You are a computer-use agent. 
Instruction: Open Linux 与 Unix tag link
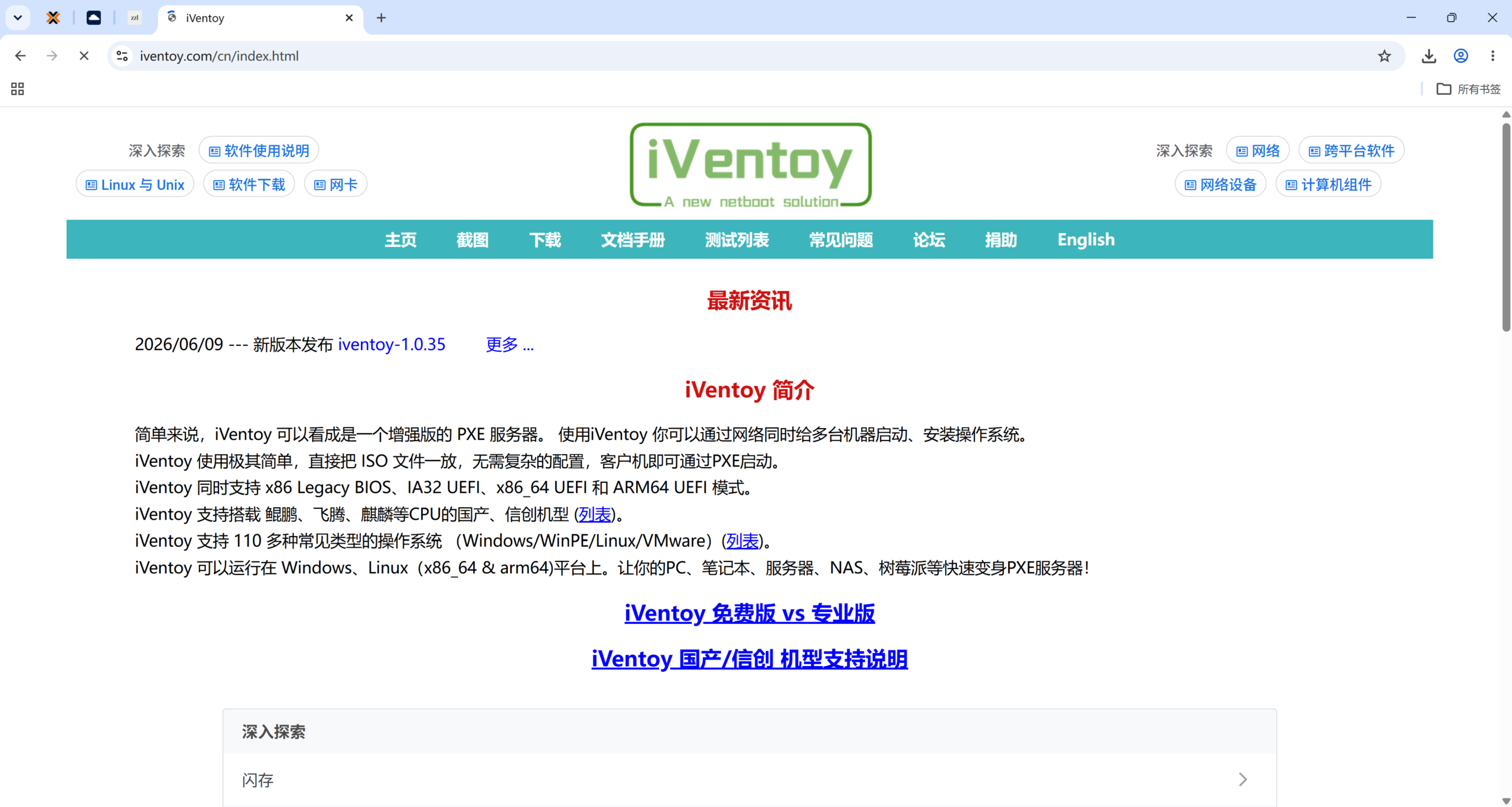[135, 184]
